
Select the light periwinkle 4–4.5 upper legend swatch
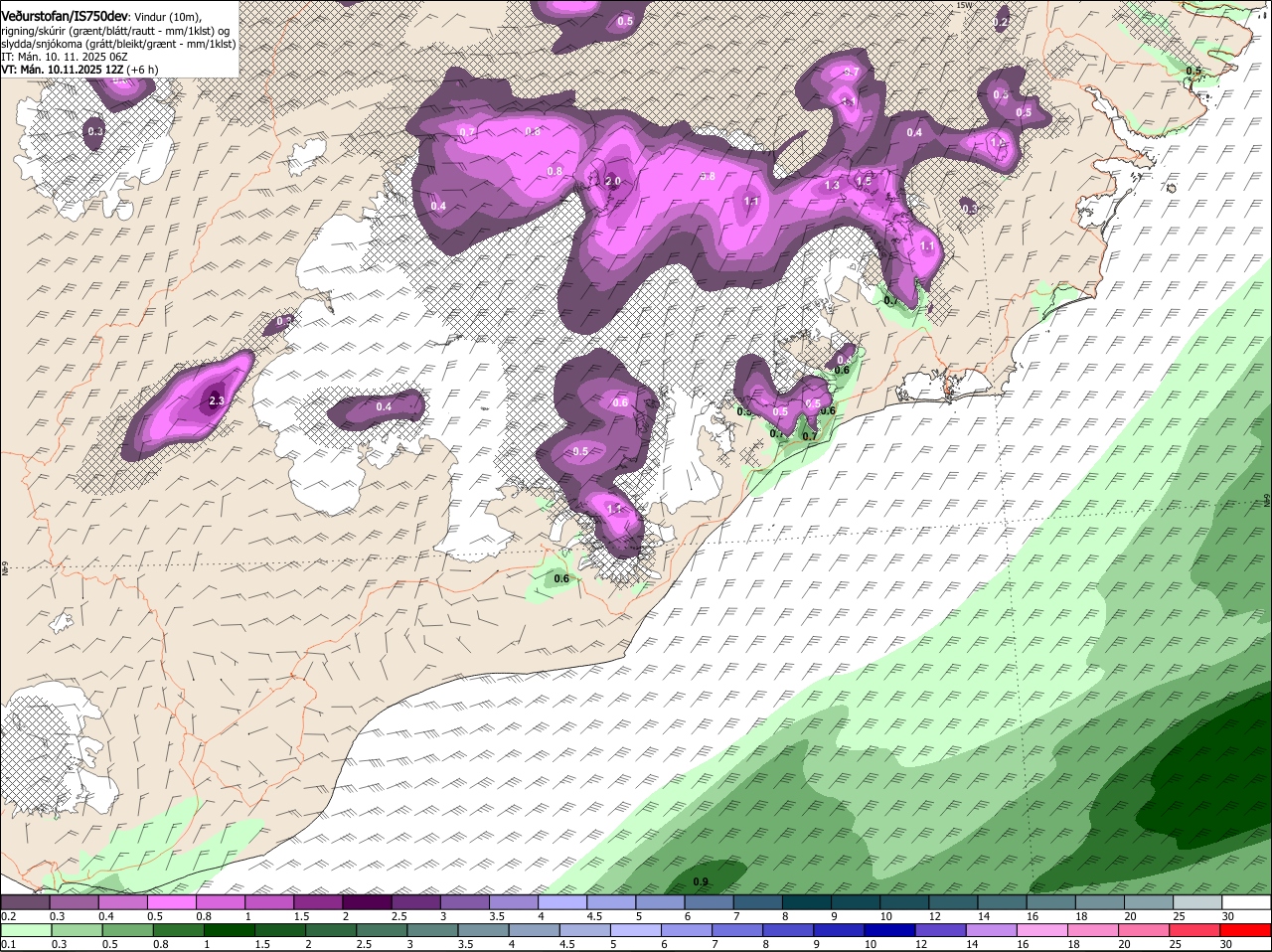[x=562, y=902]
